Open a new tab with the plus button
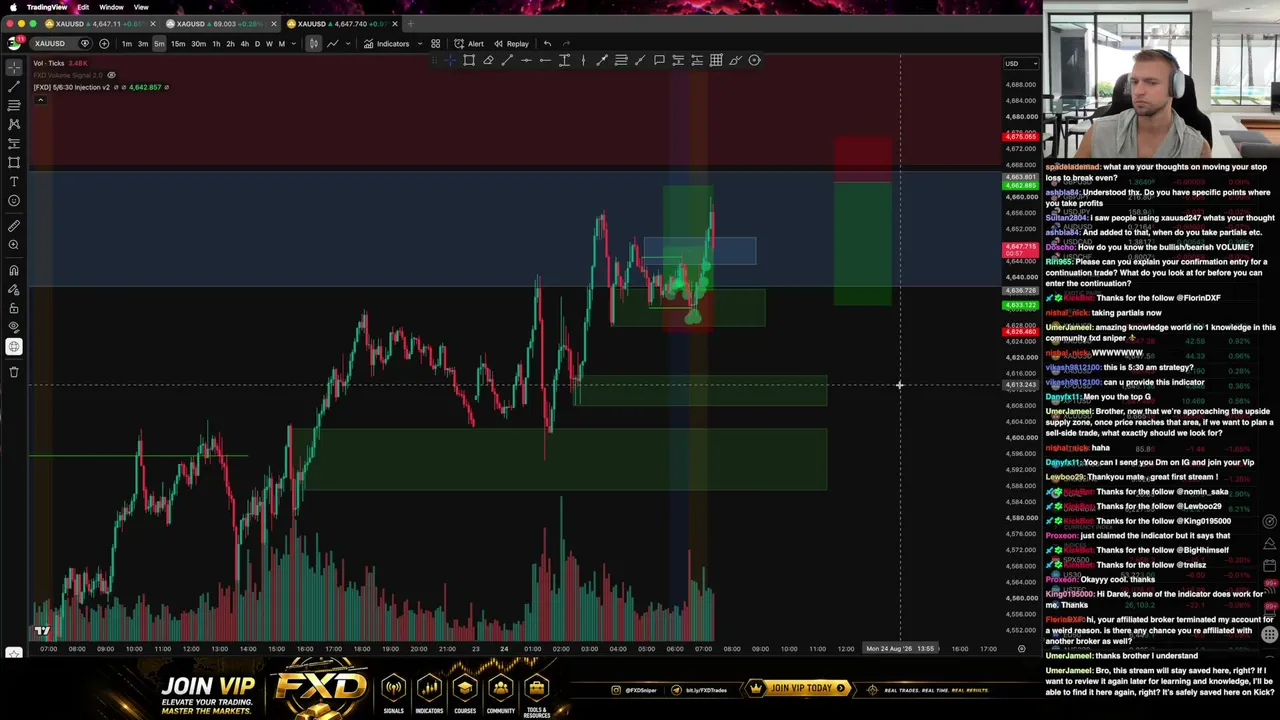 click(x=410, y=24)
